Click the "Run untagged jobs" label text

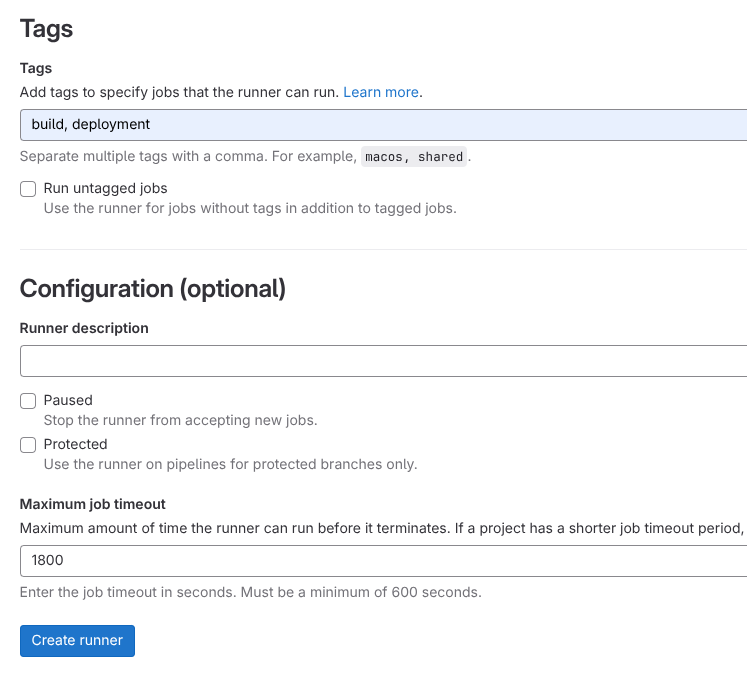click(105, 188)
